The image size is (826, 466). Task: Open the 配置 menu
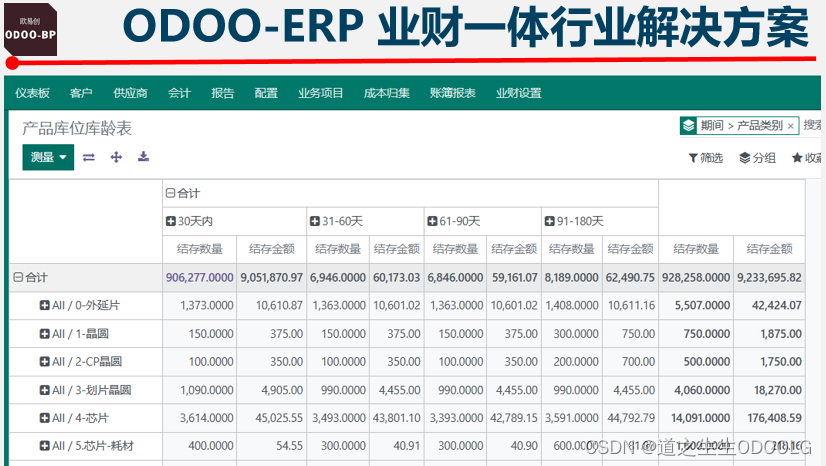pyautogui.click(x=266, y=93)
